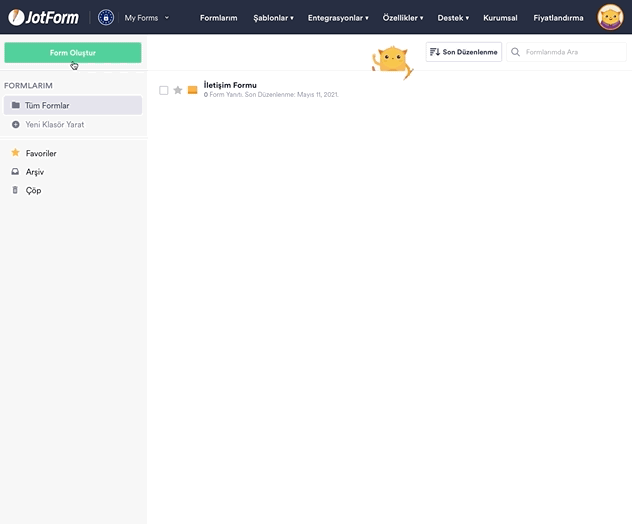Open the user avatar menu

click(610, 17)
